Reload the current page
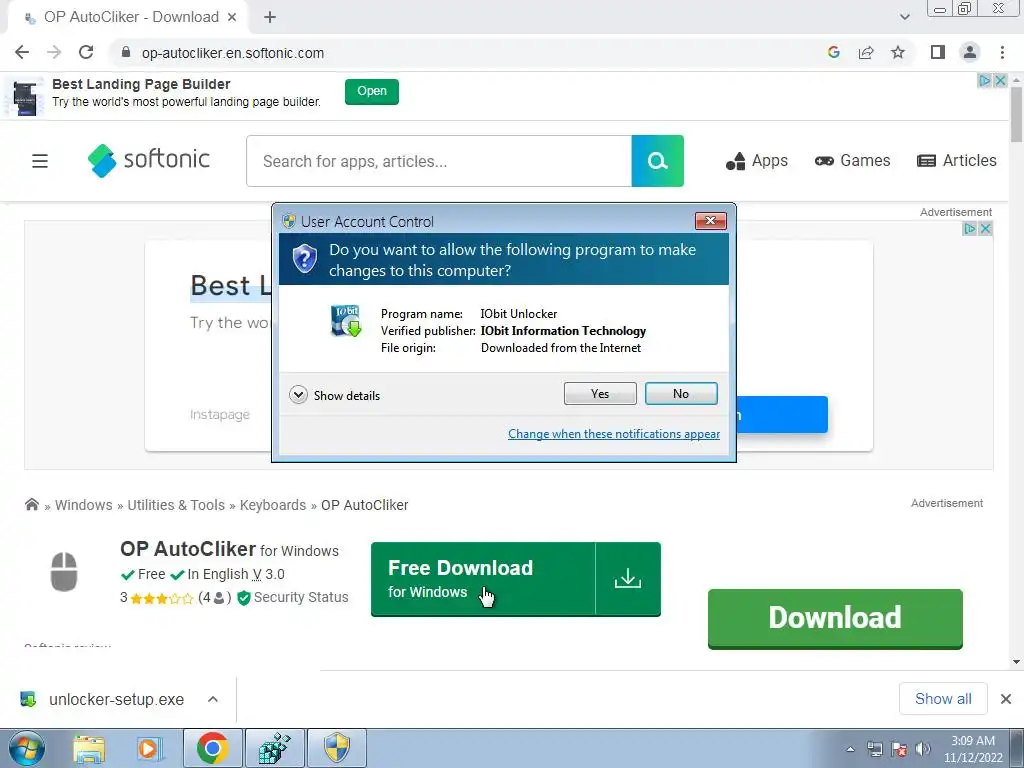 [x=86, y=52]
